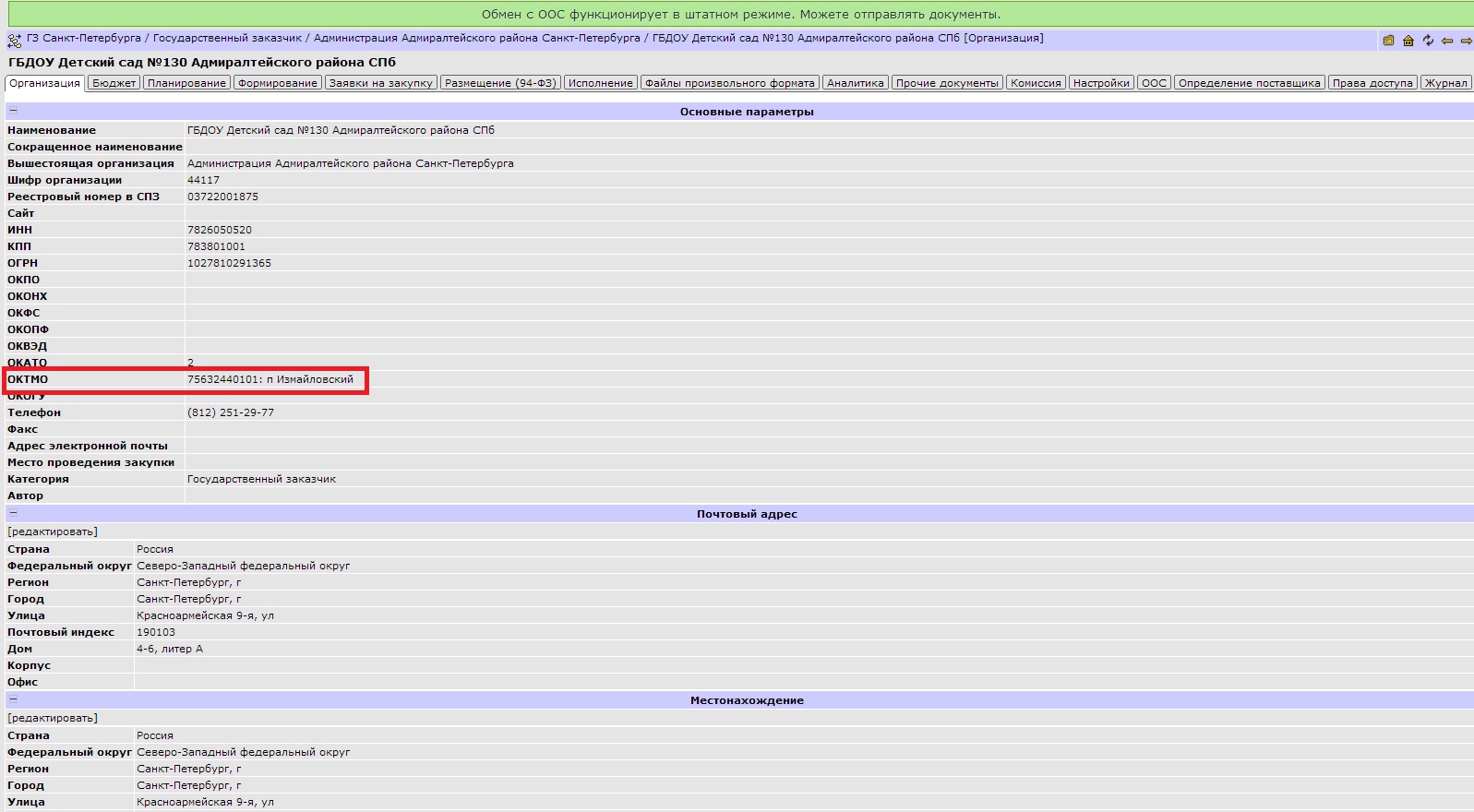Click the Администрация Адмиралтейского района breadcrumb link
This screenshot has width=1474, height=812.
(476, 39)
